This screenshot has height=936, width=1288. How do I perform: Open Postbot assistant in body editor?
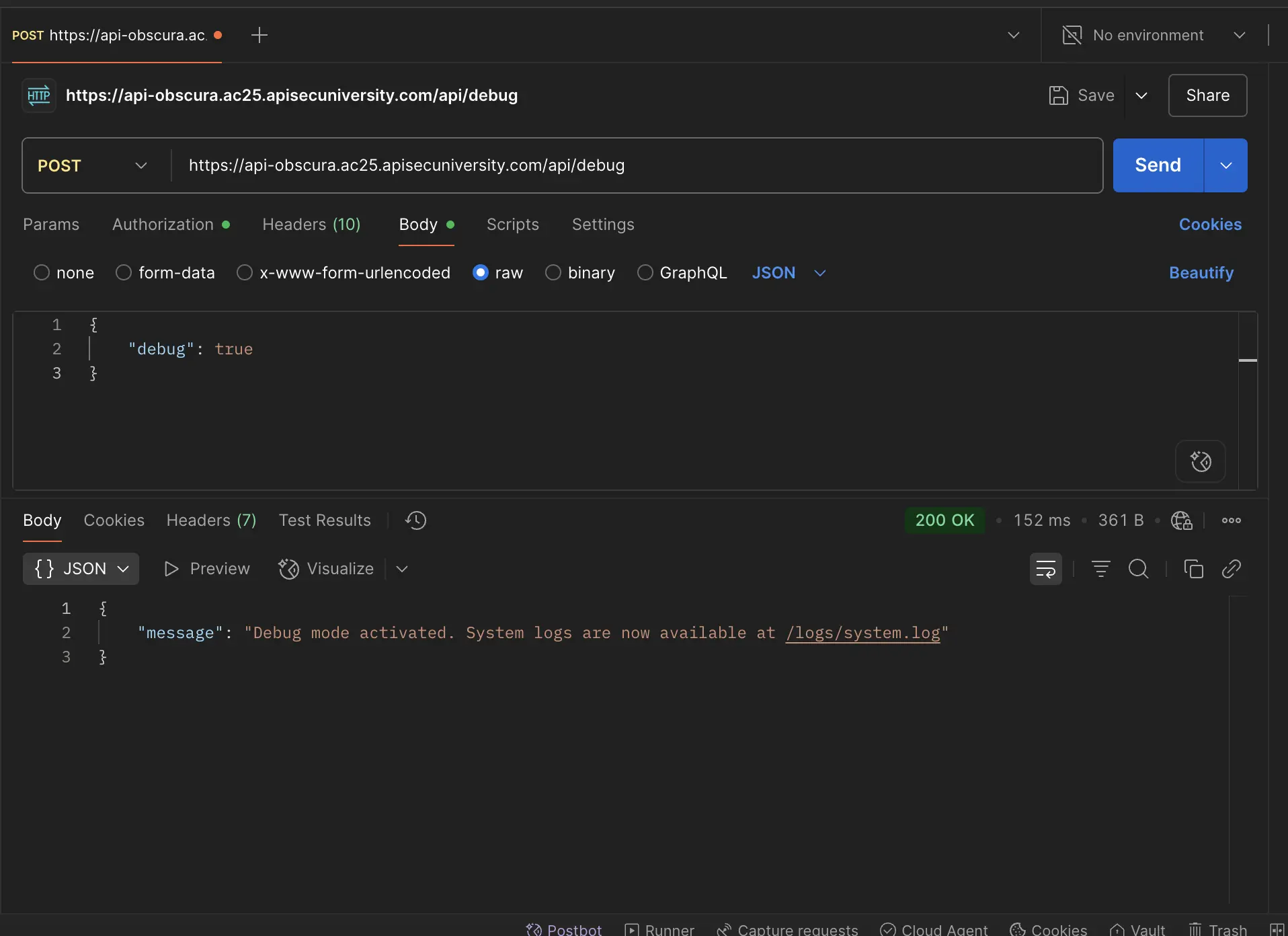coord(1201,461)
